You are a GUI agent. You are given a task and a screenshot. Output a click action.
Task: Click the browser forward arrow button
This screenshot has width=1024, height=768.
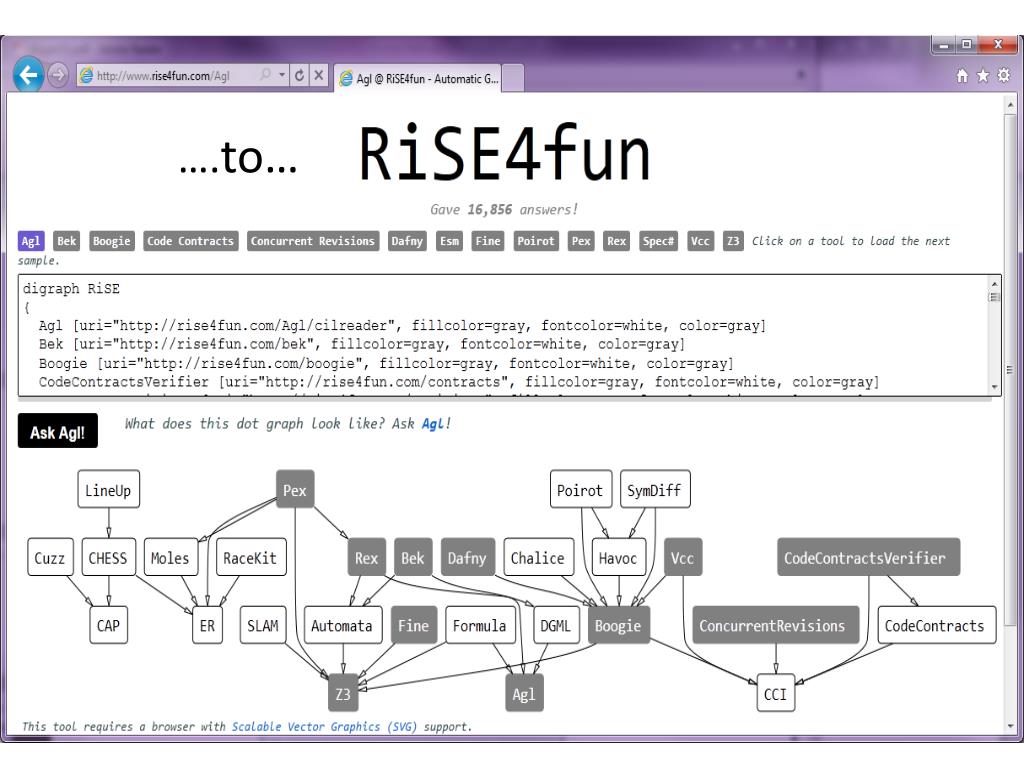click(57, 76)
